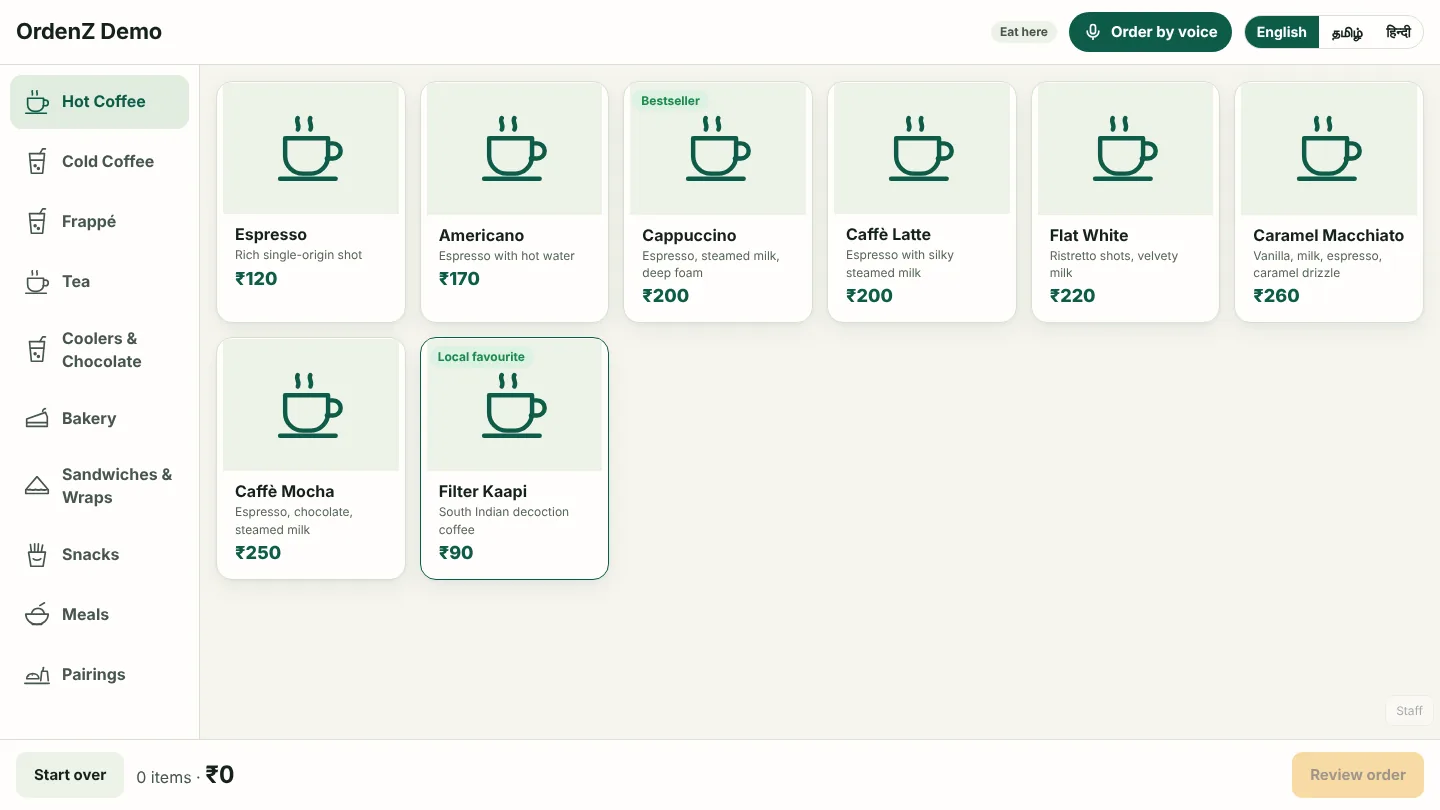
Task: Click the Cappuccino cup image
Action: pyautogui.click(x=718, y=148)
